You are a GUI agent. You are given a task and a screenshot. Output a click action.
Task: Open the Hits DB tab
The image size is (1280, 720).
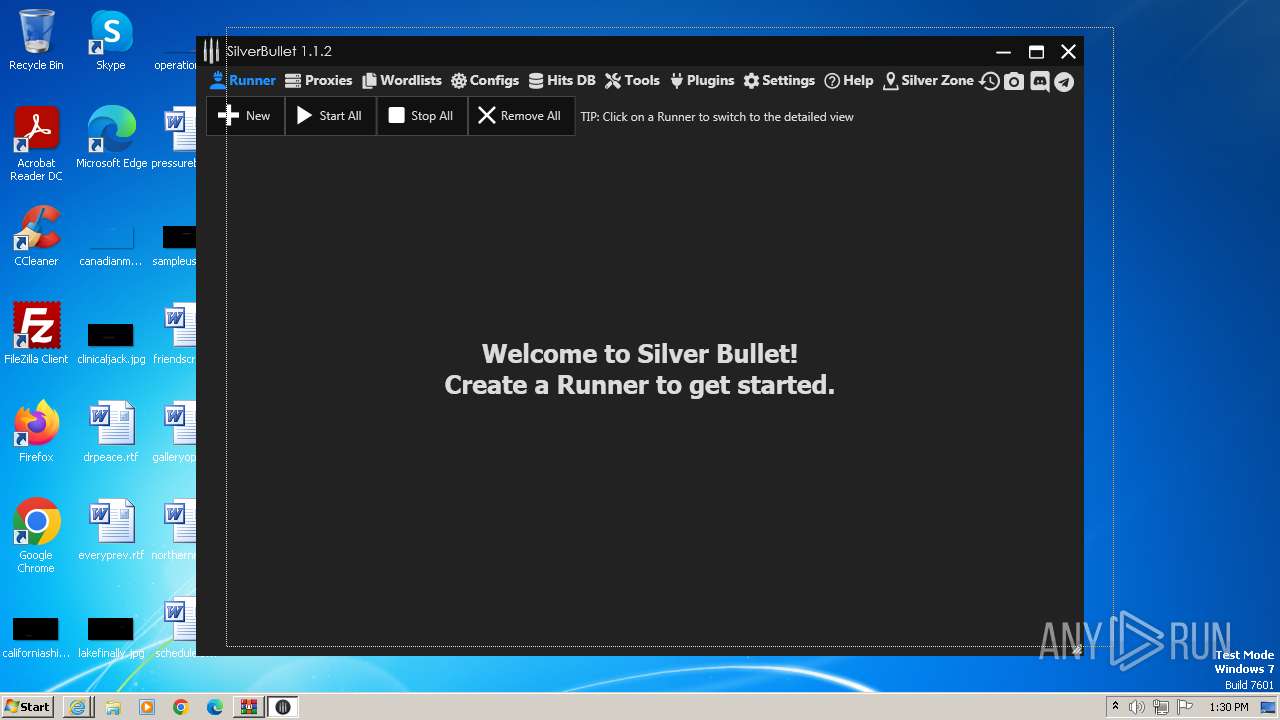(x=562, y=81)
